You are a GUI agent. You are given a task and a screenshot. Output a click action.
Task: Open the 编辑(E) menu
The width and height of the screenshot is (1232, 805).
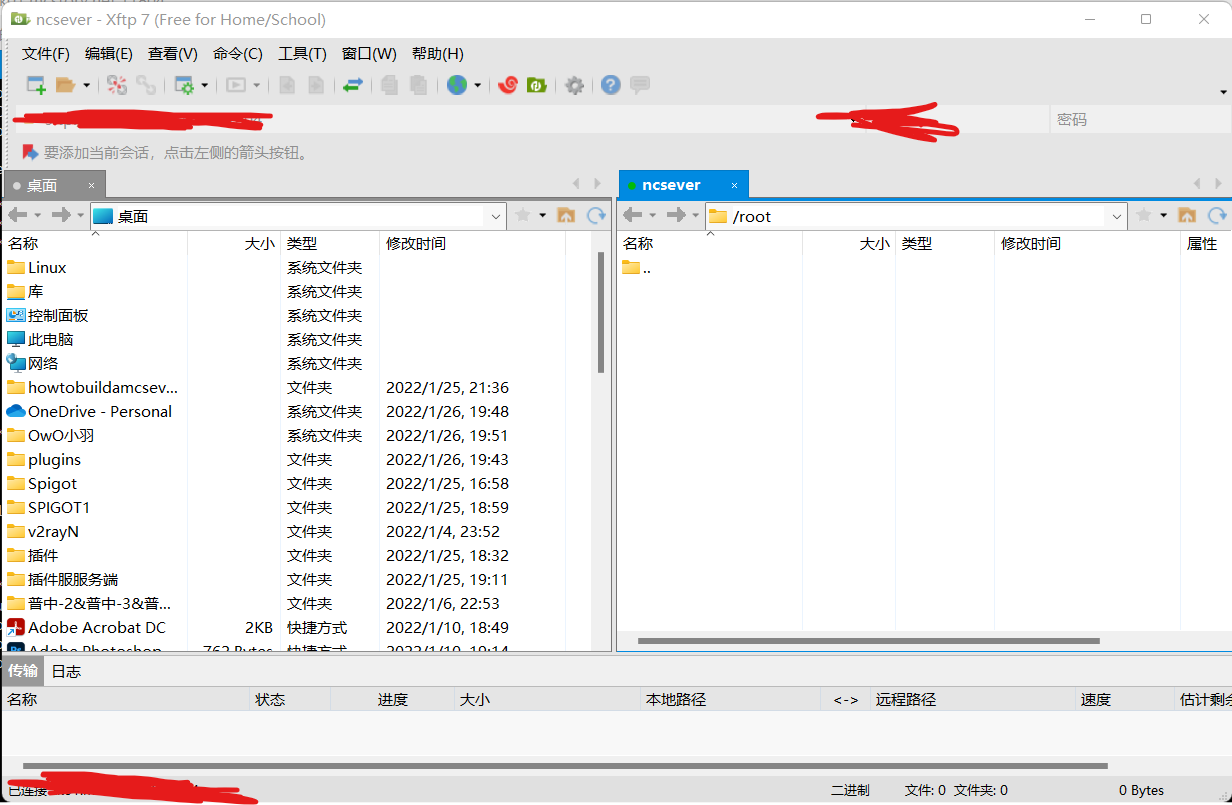109,54
